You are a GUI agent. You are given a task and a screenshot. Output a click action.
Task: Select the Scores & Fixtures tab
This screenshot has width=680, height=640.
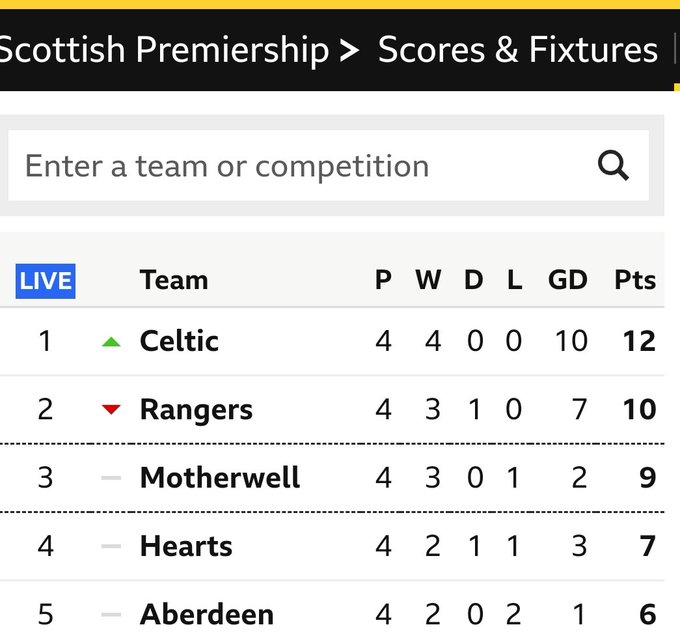[x=518, y=50]
